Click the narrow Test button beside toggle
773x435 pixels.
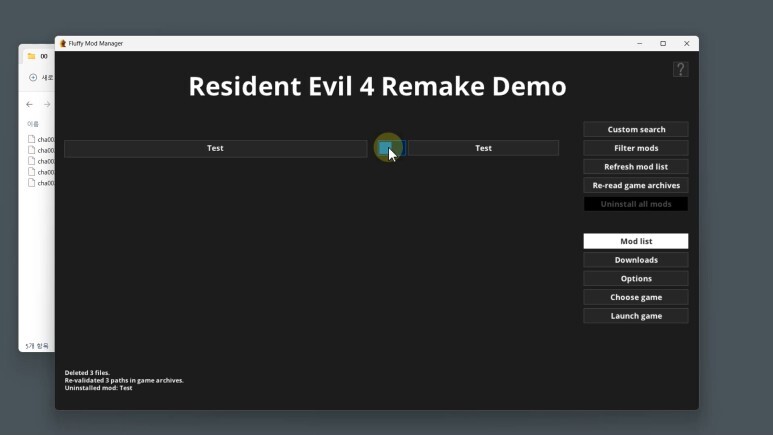[x=483, y=148]
